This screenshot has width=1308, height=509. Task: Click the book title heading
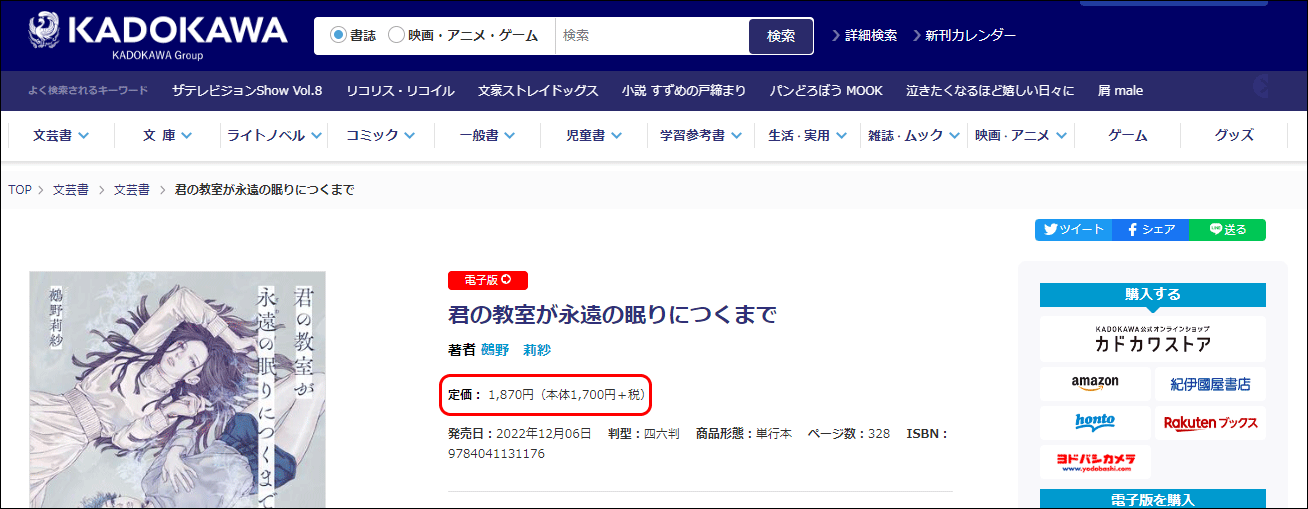tap(613, 314)
